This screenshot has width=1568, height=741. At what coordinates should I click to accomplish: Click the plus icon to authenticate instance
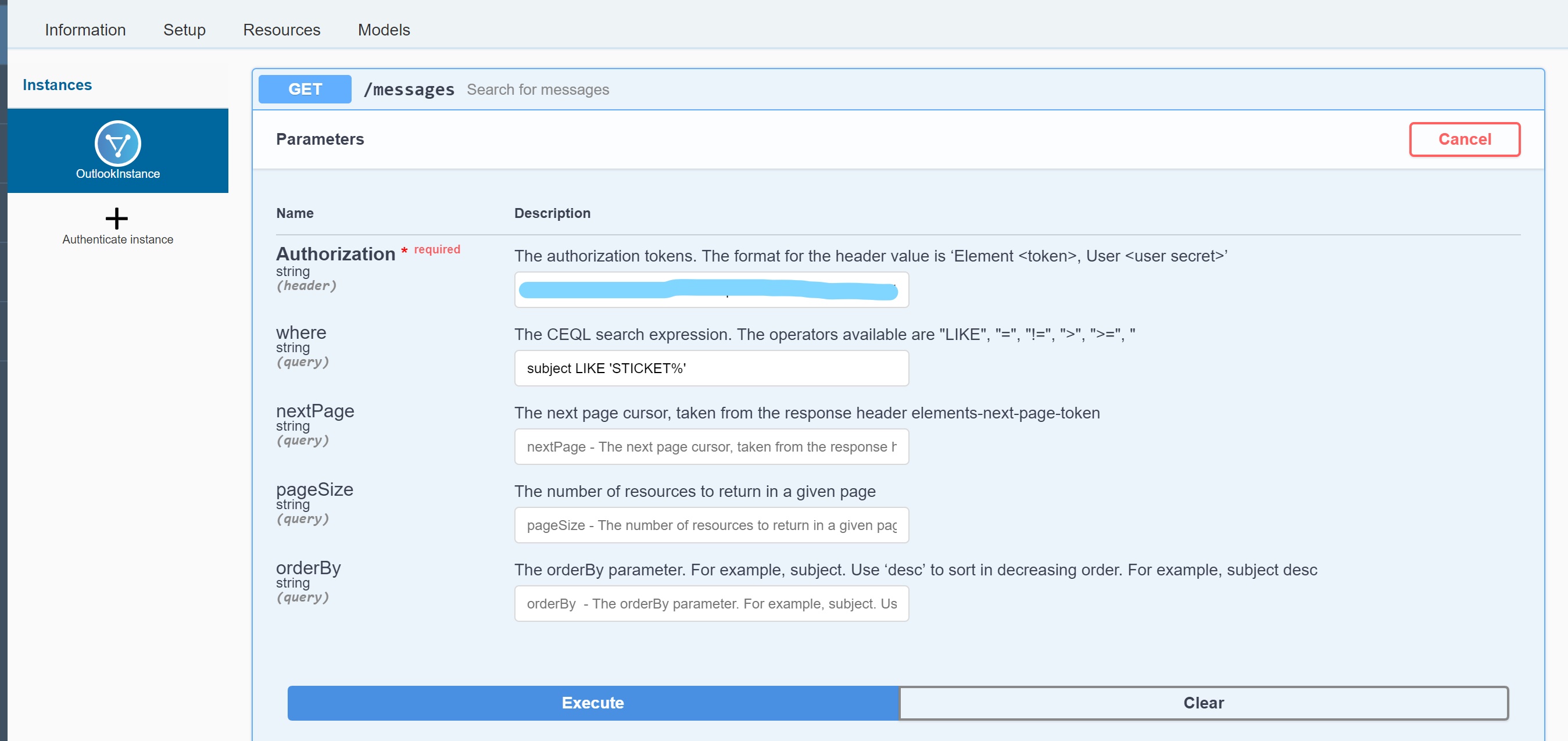[116, 218]
